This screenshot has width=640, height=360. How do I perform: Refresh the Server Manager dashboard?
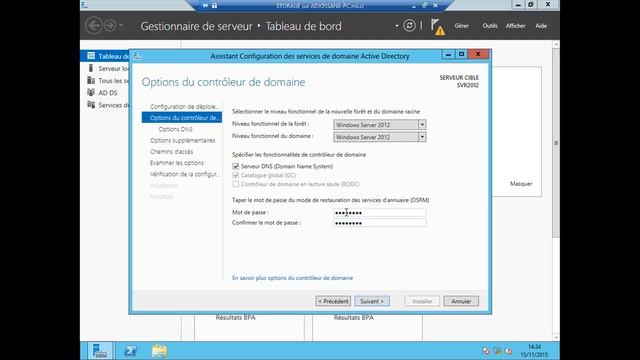click(x=409, y=26)
